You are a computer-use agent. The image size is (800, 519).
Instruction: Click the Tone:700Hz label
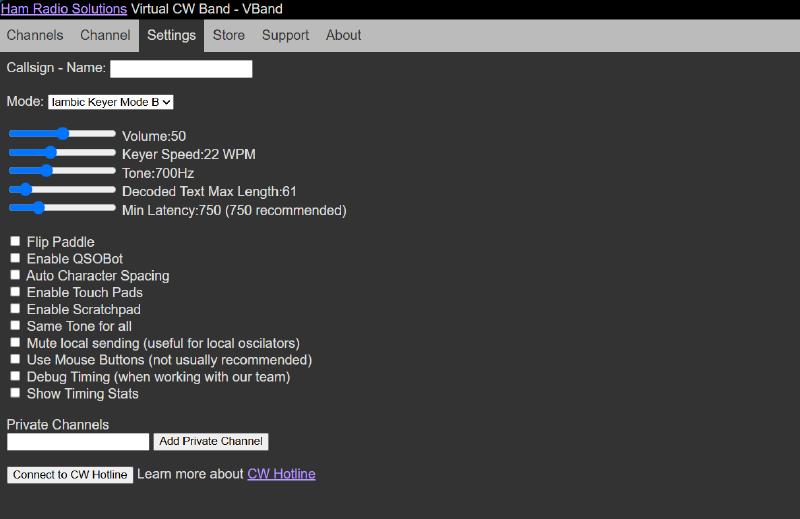(x=158, y=174)
